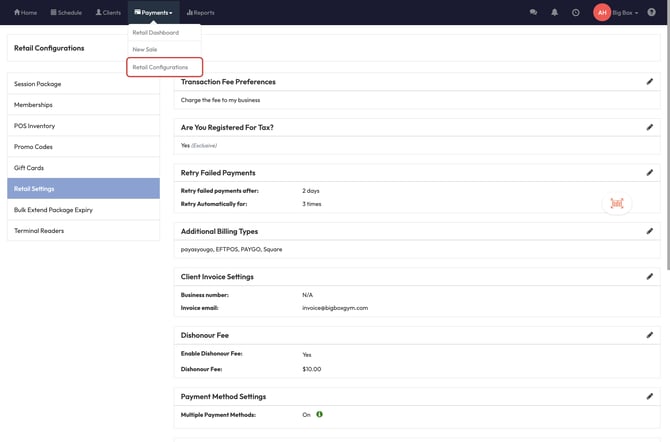Collapse the Payments dropdown menu

click(x=153, y=13)
